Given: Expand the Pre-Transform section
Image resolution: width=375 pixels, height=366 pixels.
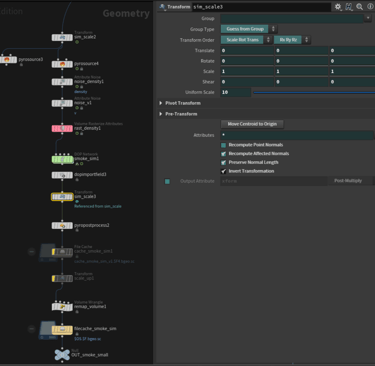Looking at the screenshot, I should tap(161, 114).
